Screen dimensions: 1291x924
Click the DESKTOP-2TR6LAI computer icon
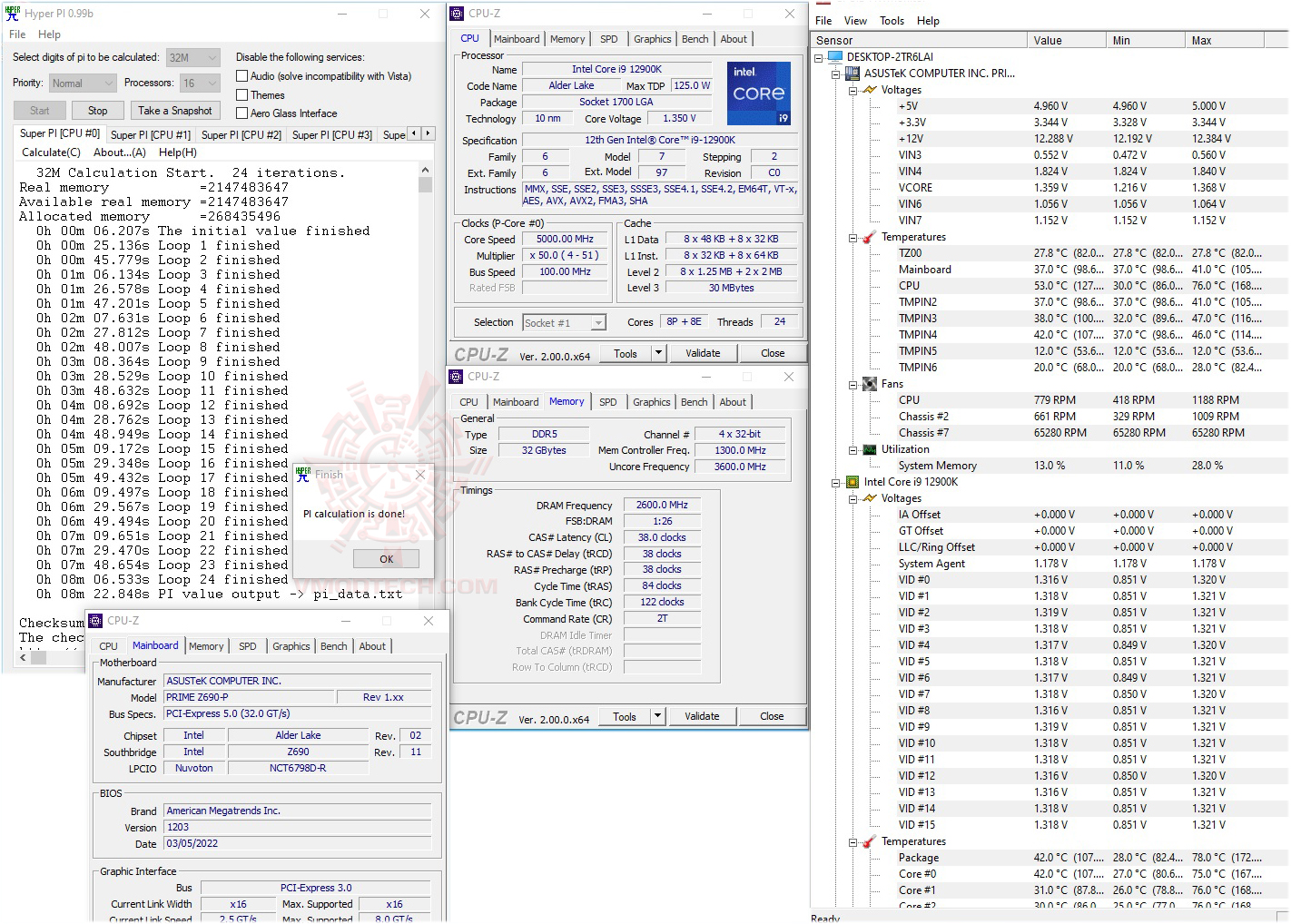834,55
